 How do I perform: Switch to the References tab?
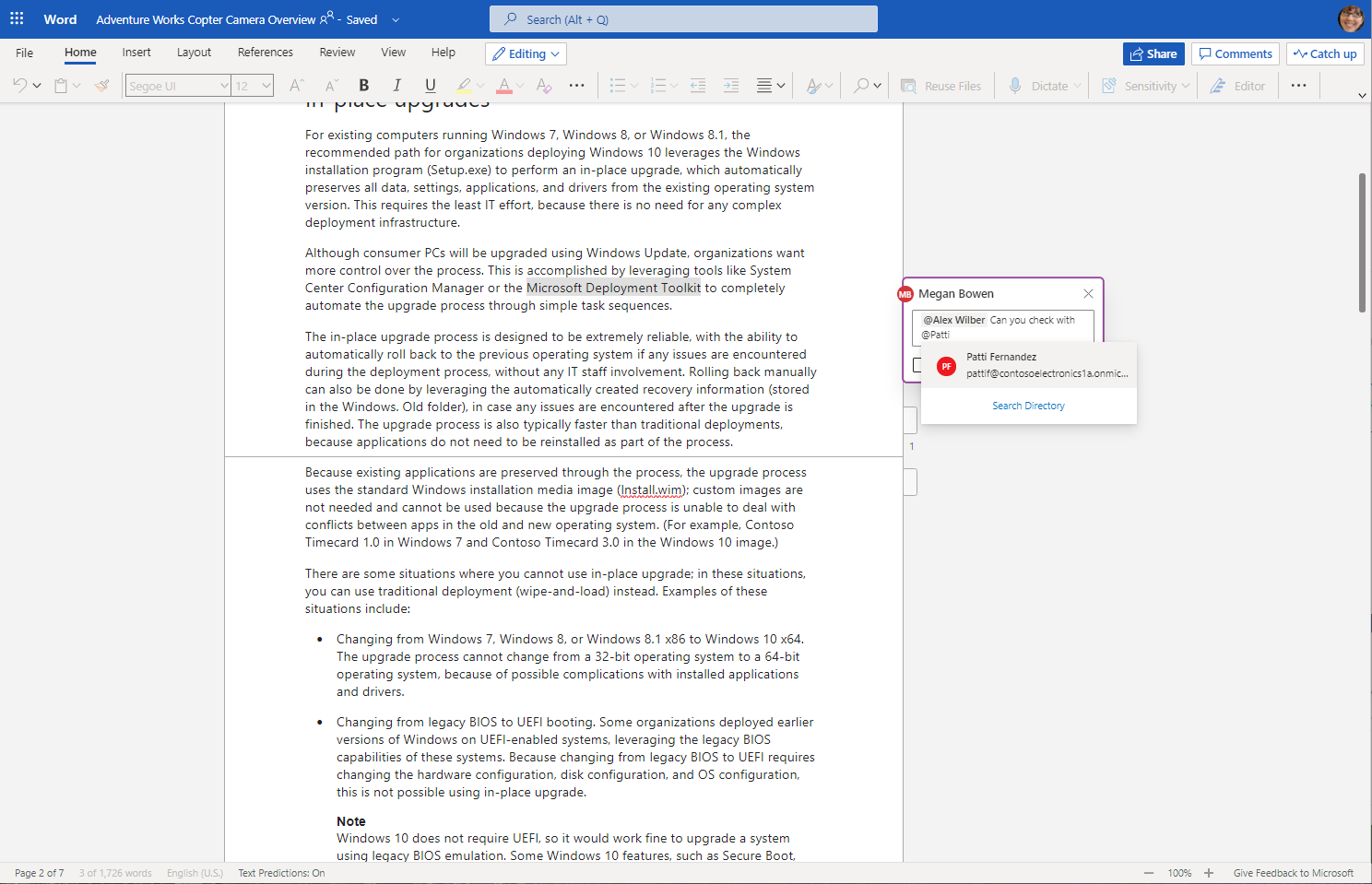point(266,53)
